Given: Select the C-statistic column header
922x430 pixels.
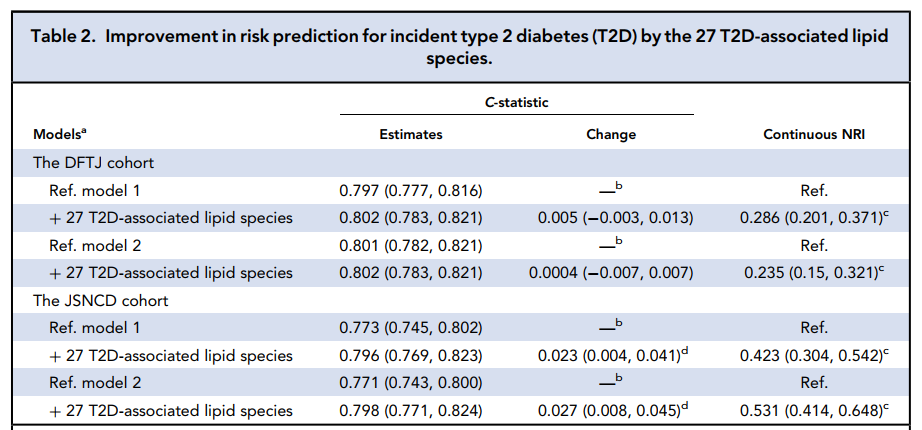Looking at the screenshot, I should click(x=517, y=102).
